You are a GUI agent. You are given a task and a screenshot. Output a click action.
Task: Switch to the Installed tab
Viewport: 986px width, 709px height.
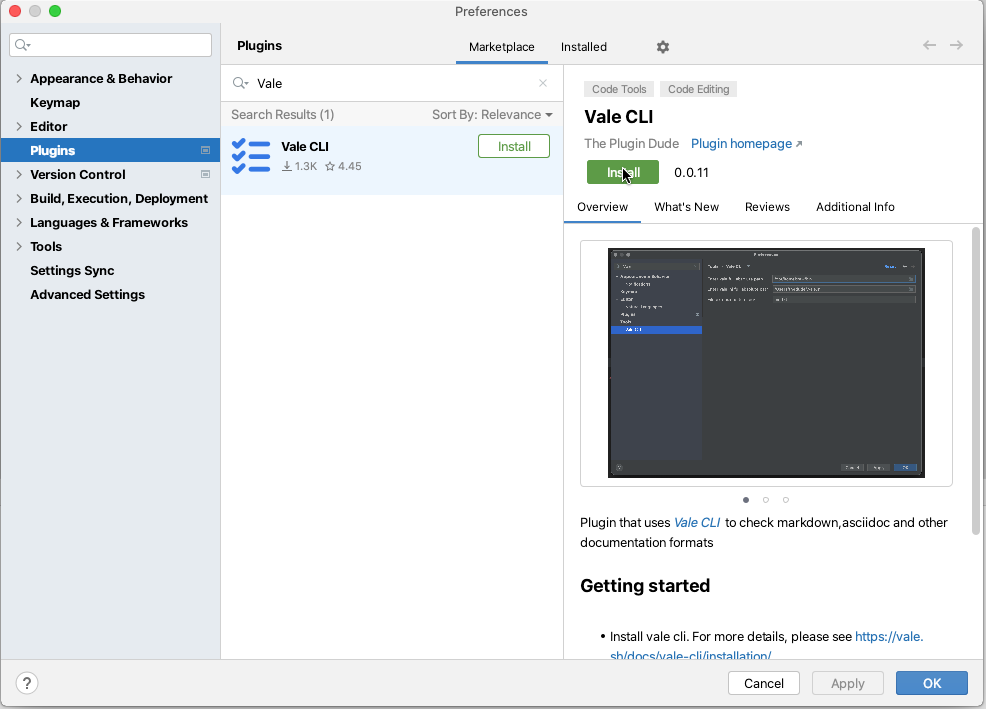pyautogui.click(x=583, y=46)
